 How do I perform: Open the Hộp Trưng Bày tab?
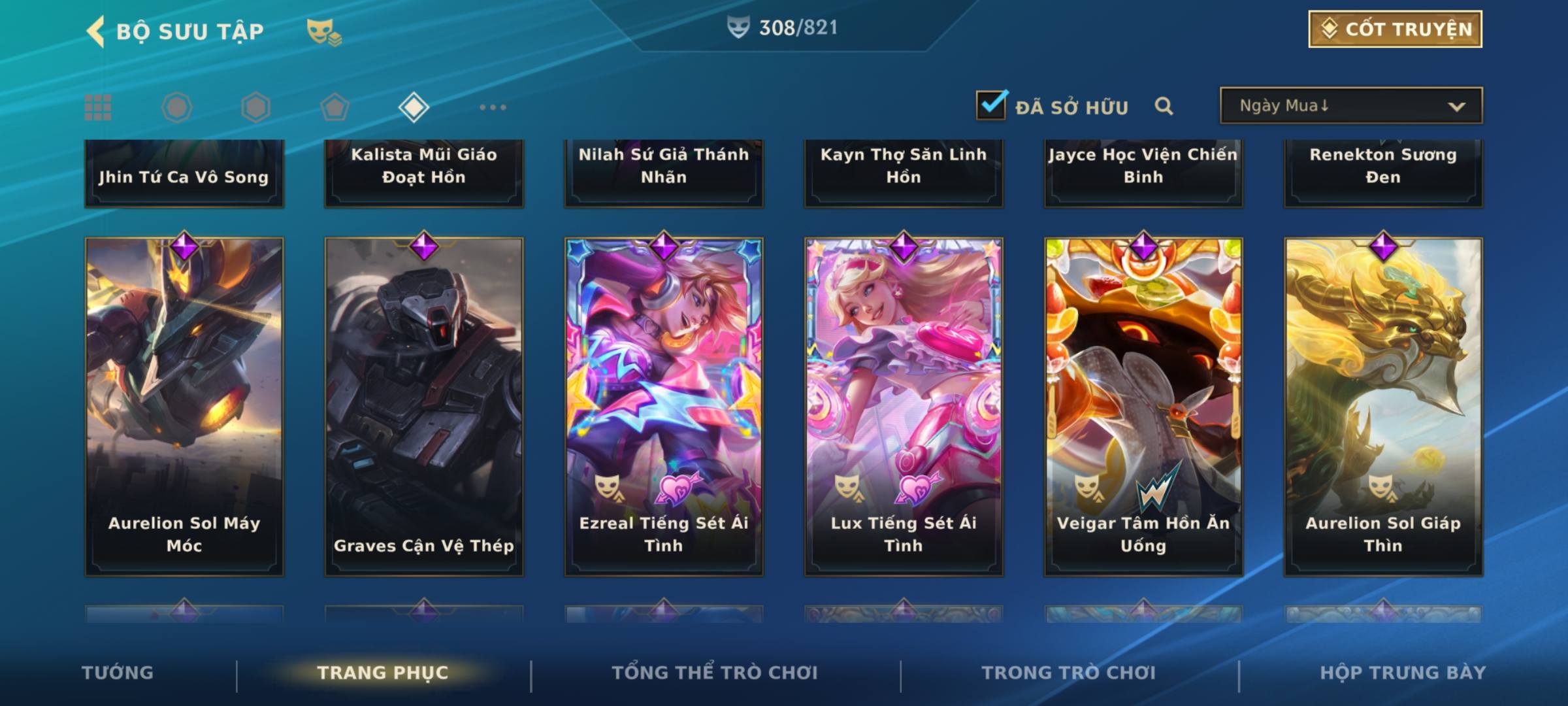tap(1403, 673)
